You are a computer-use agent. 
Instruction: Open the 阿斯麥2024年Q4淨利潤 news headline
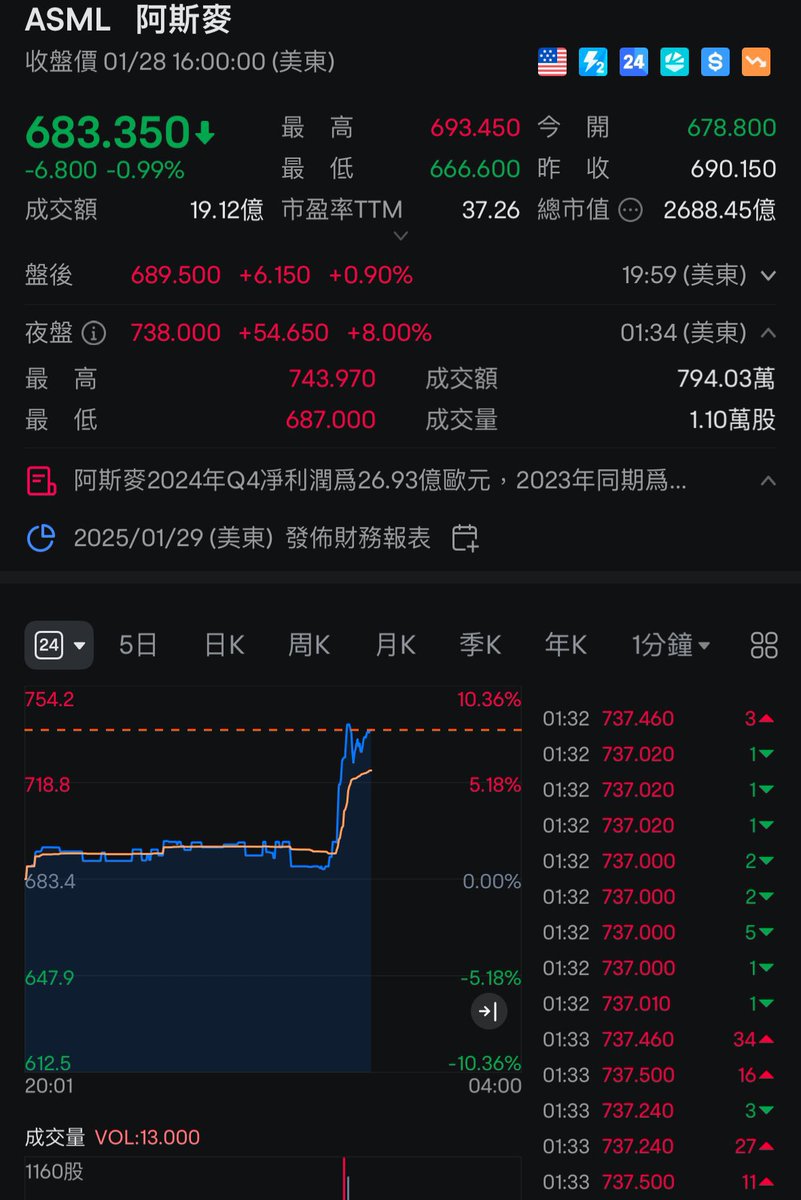[x=380, y=481]
